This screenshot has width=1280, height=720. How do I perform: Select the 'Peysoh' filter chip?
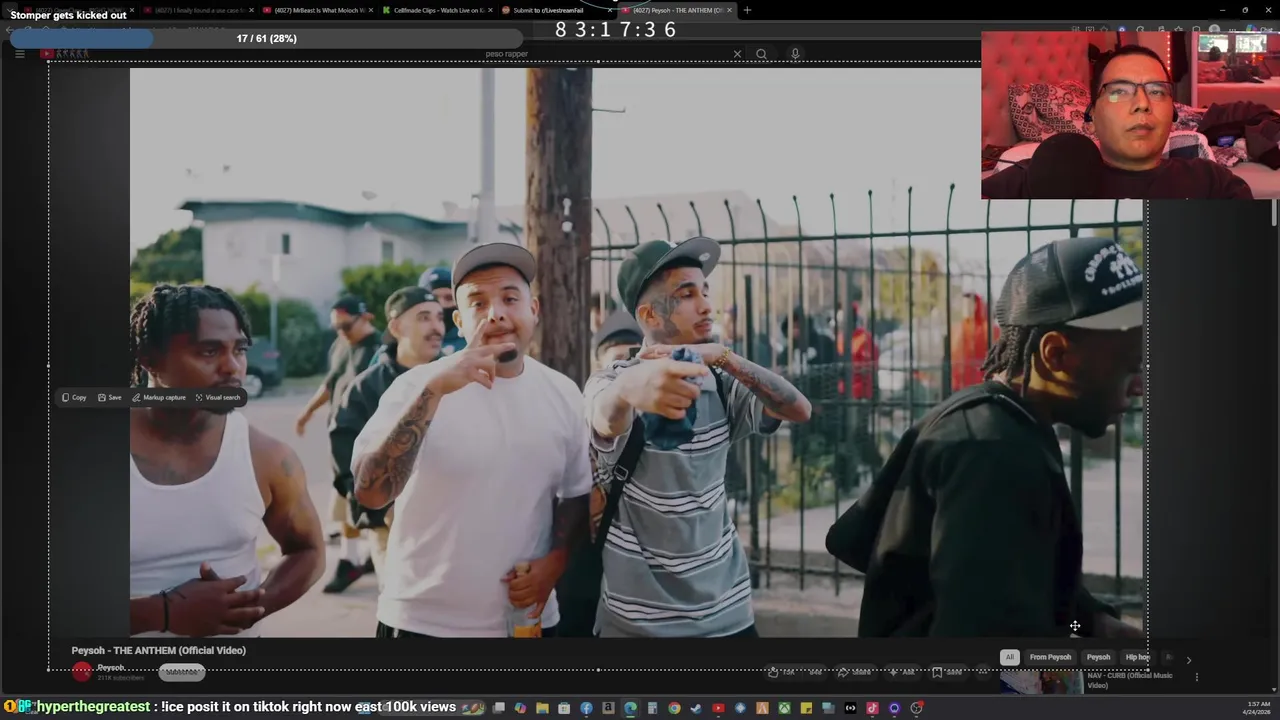coord(1098,657)
